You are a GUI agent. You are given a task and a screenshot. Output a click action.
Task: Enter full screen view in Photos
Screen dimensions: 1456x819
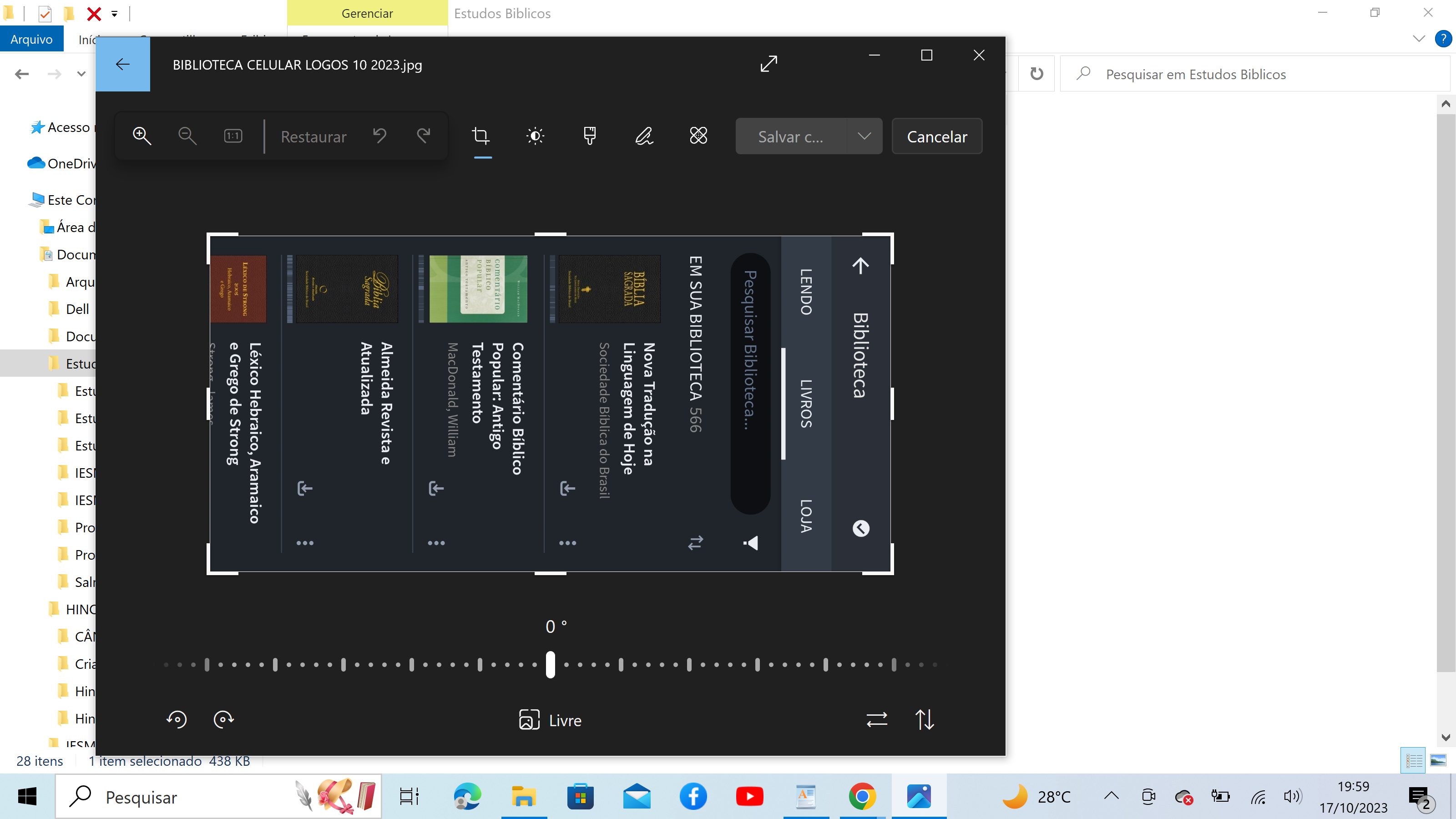click(768, 64)
